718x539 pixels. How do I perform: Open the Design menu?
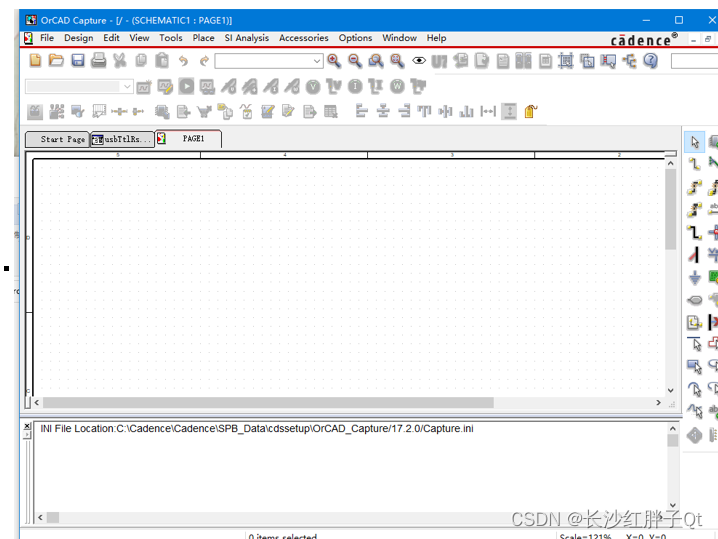click(x=78, y=38)
